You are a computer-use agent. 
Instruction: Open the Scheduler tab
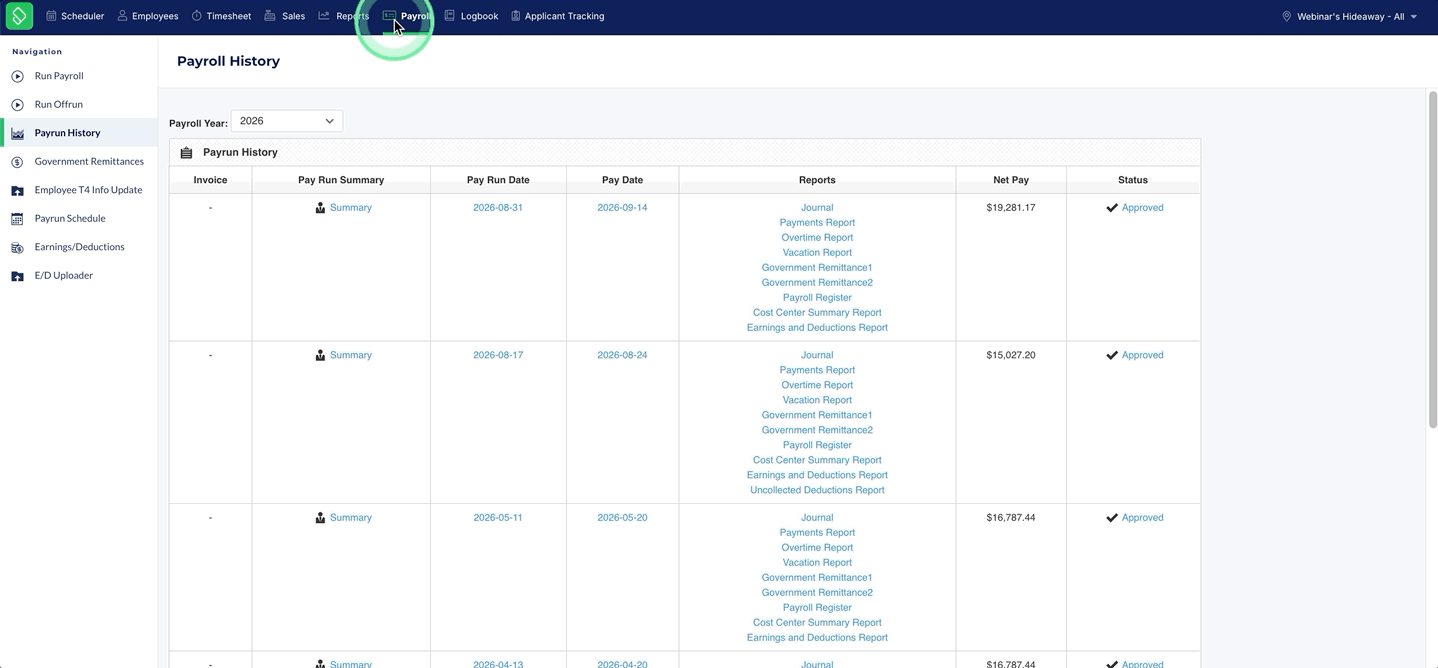(x=75, y=16)
